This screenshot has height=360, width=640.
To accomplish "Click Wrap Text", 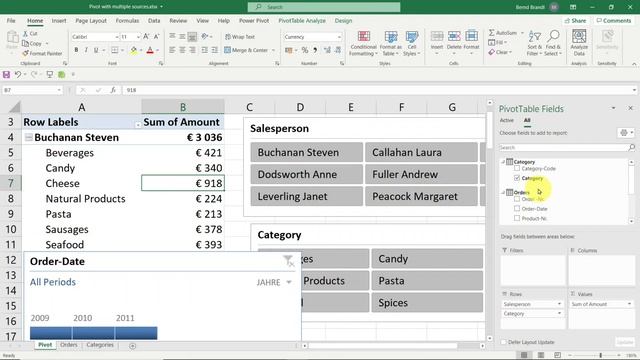I will click(240, 37).
